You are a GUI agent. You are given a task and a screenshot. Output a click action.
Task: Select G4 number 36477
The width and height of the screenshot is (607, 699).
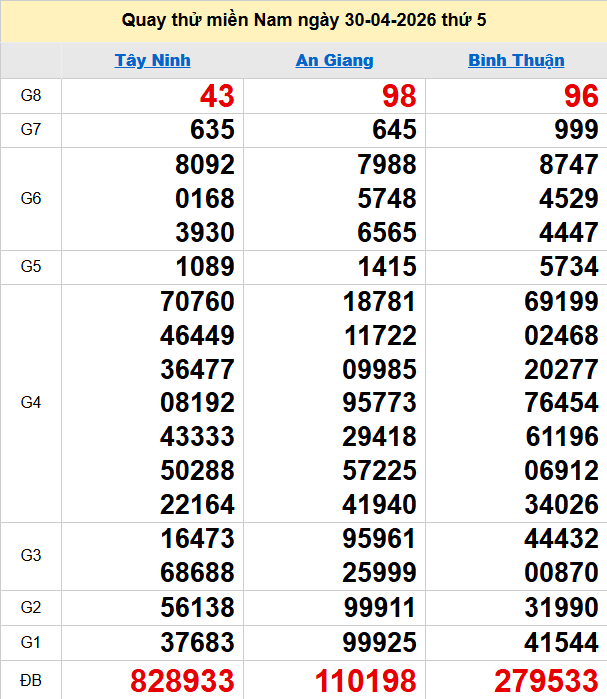(197, 369)
